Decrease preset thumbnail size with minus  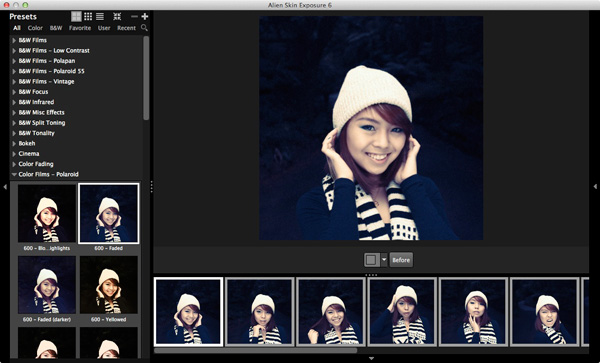[134, 16]
